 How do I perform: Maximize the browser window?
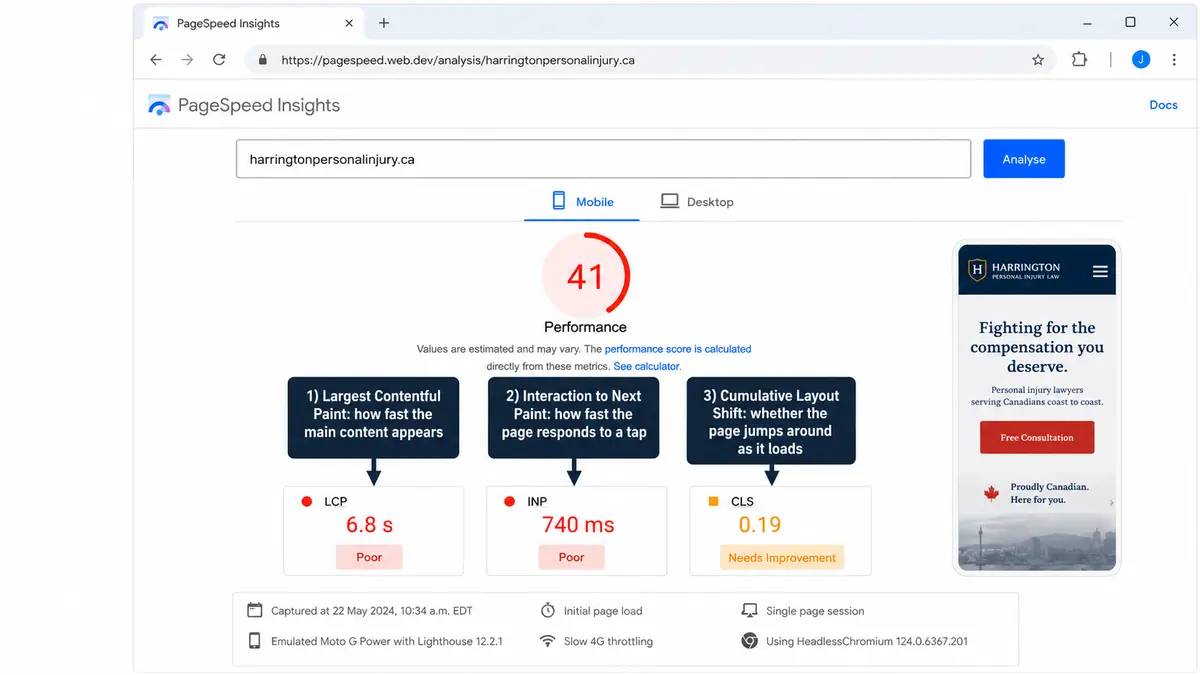1130,22
